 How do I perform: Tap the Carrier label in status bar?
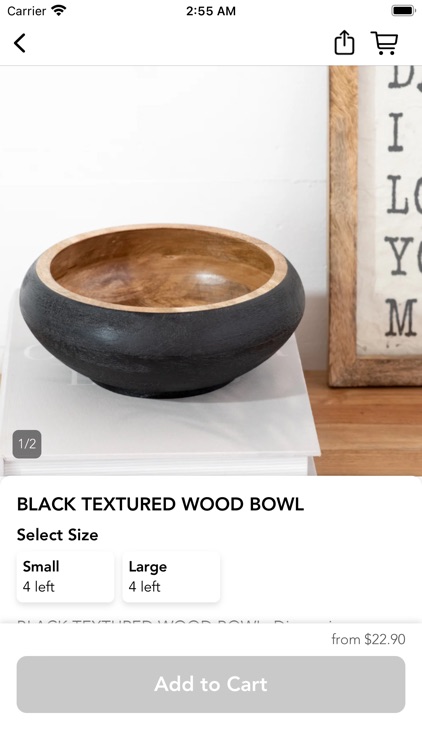(x=26, y=11)
